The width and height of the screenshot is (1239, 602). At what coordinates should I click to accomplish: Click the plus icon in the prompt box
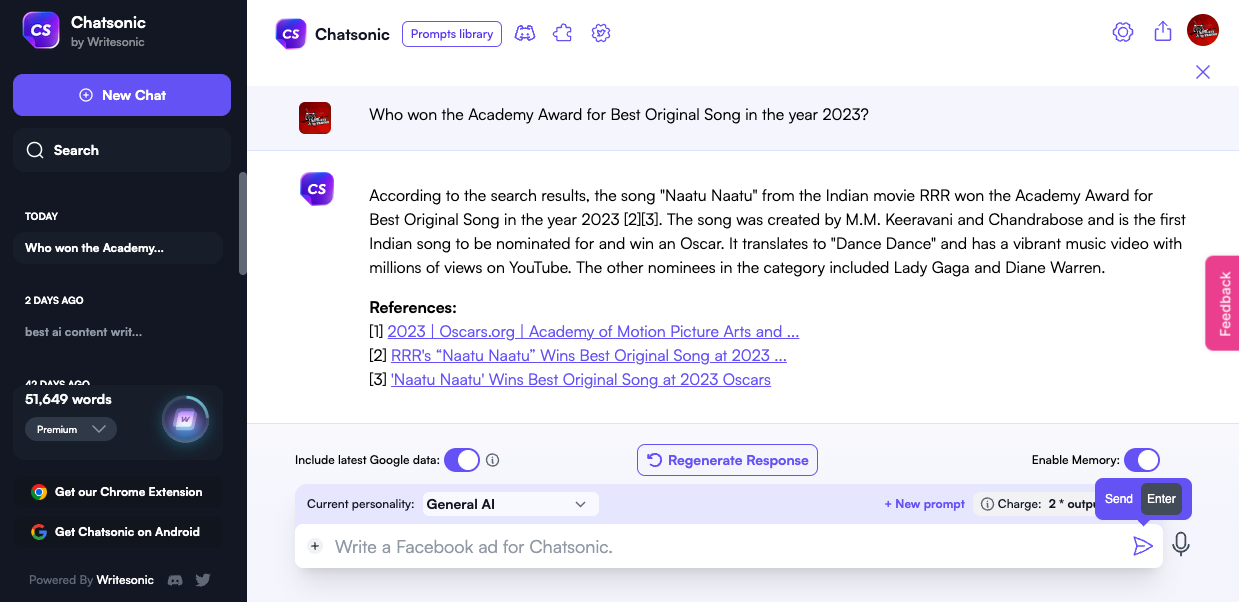[x=315, y=546]
